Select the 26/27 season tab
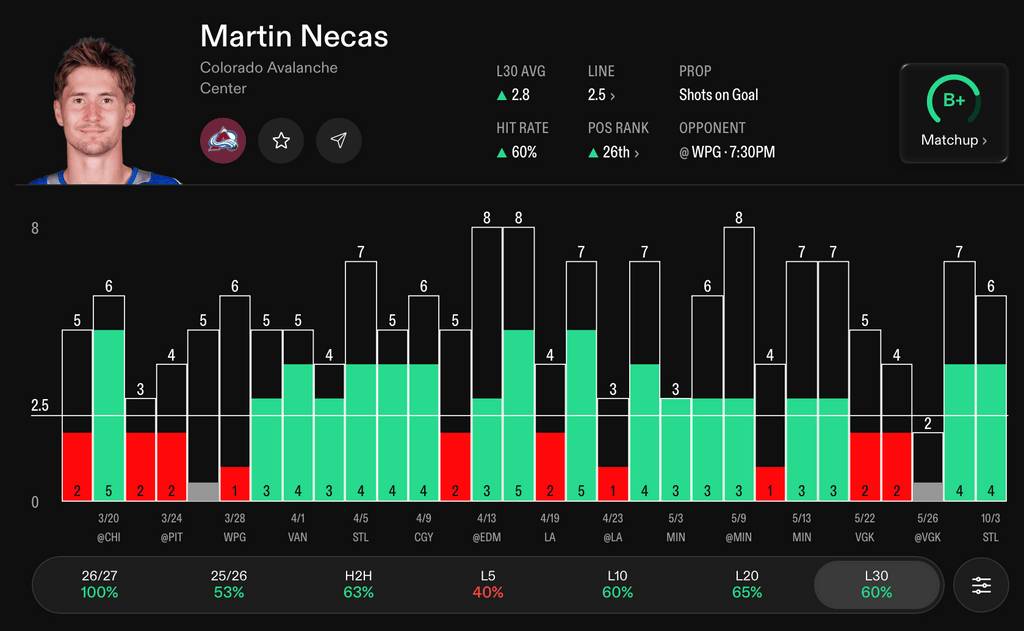 coord(99,584)
